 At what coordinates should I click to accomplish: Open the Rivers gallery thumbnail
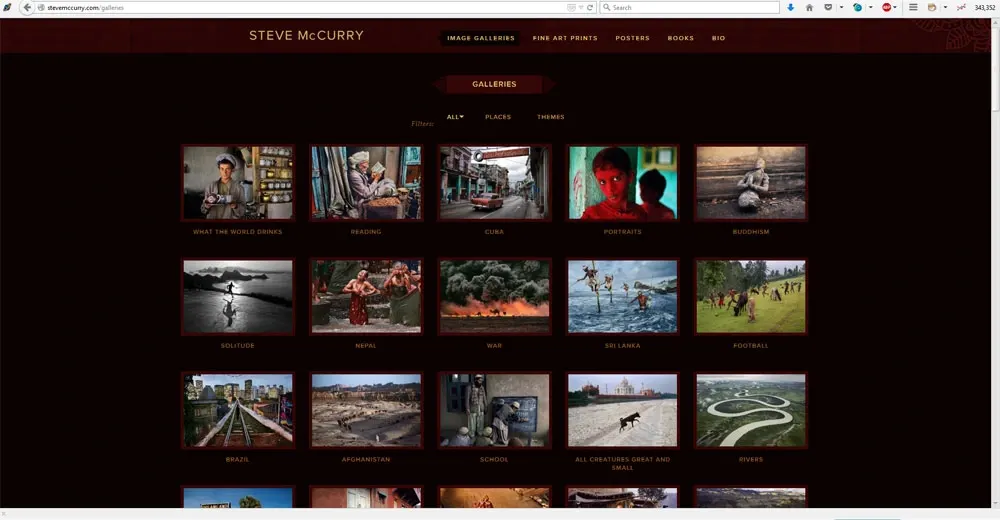tap(751, 410)
